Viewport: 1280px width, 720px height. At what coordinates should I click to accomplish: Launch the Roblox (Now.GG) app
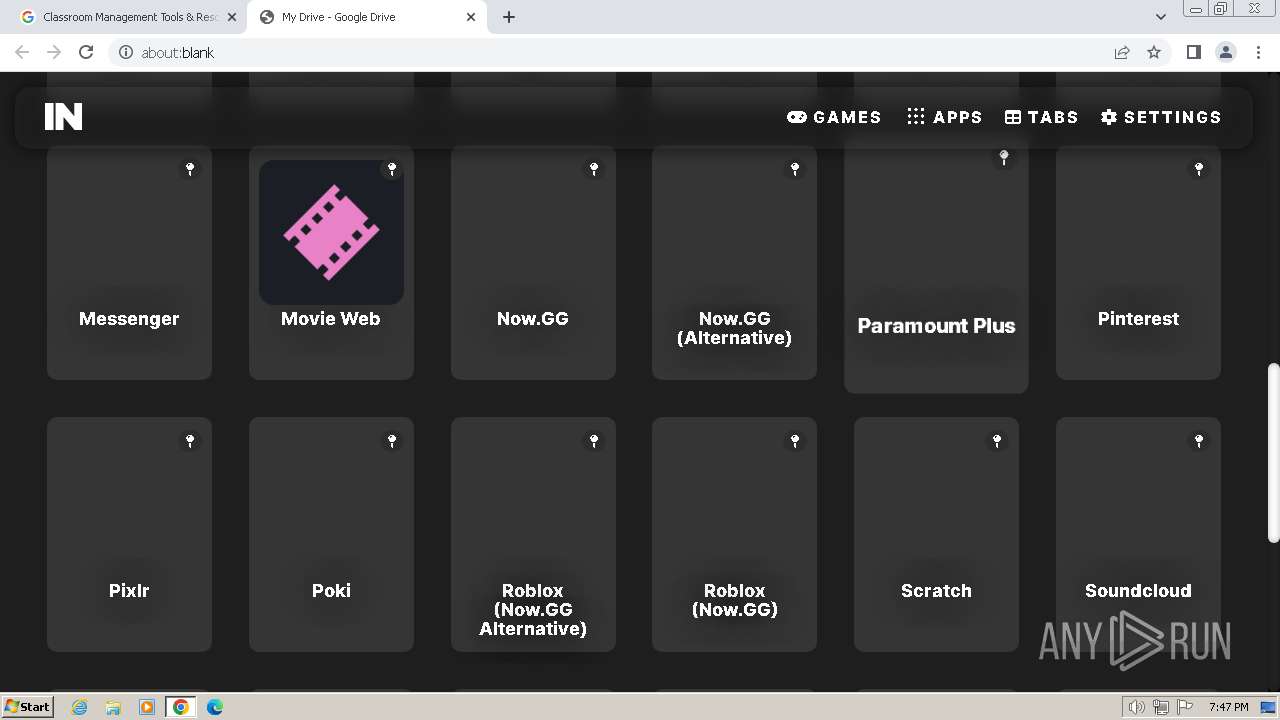[734, 535]
